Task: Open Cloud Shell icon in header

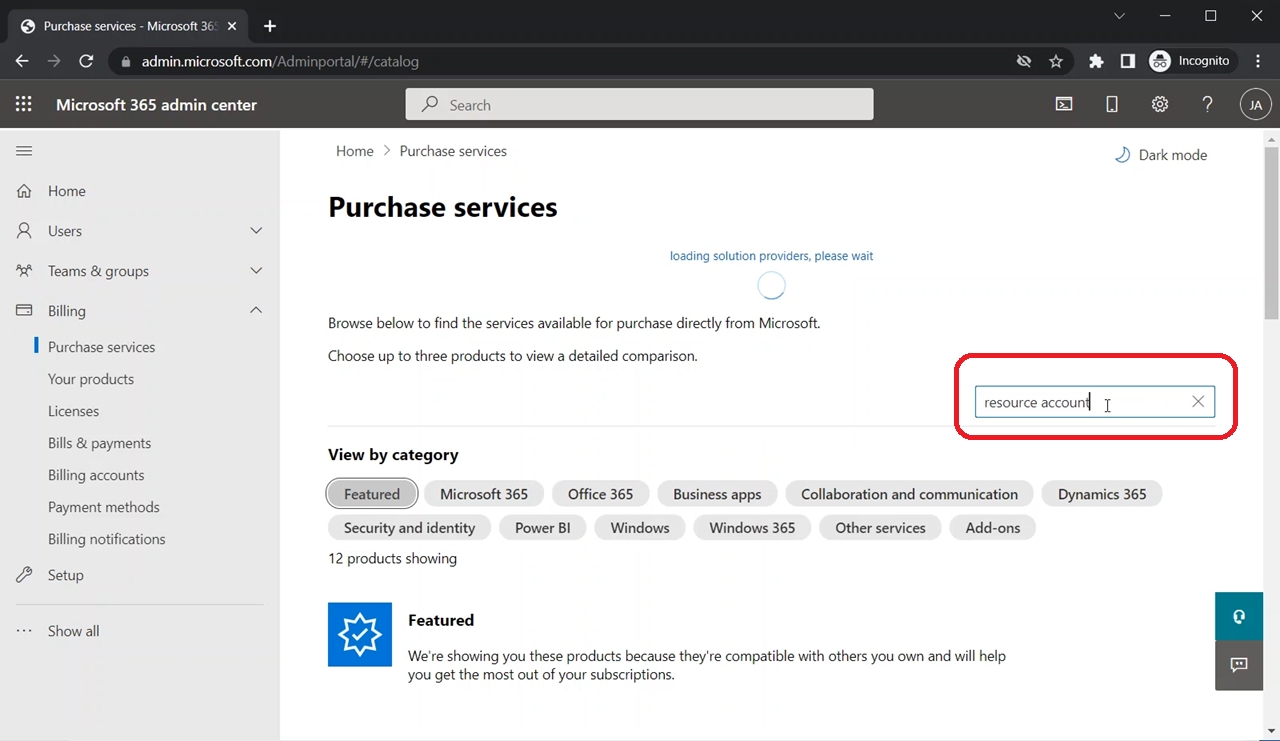Action: [x=1064, y=105]
